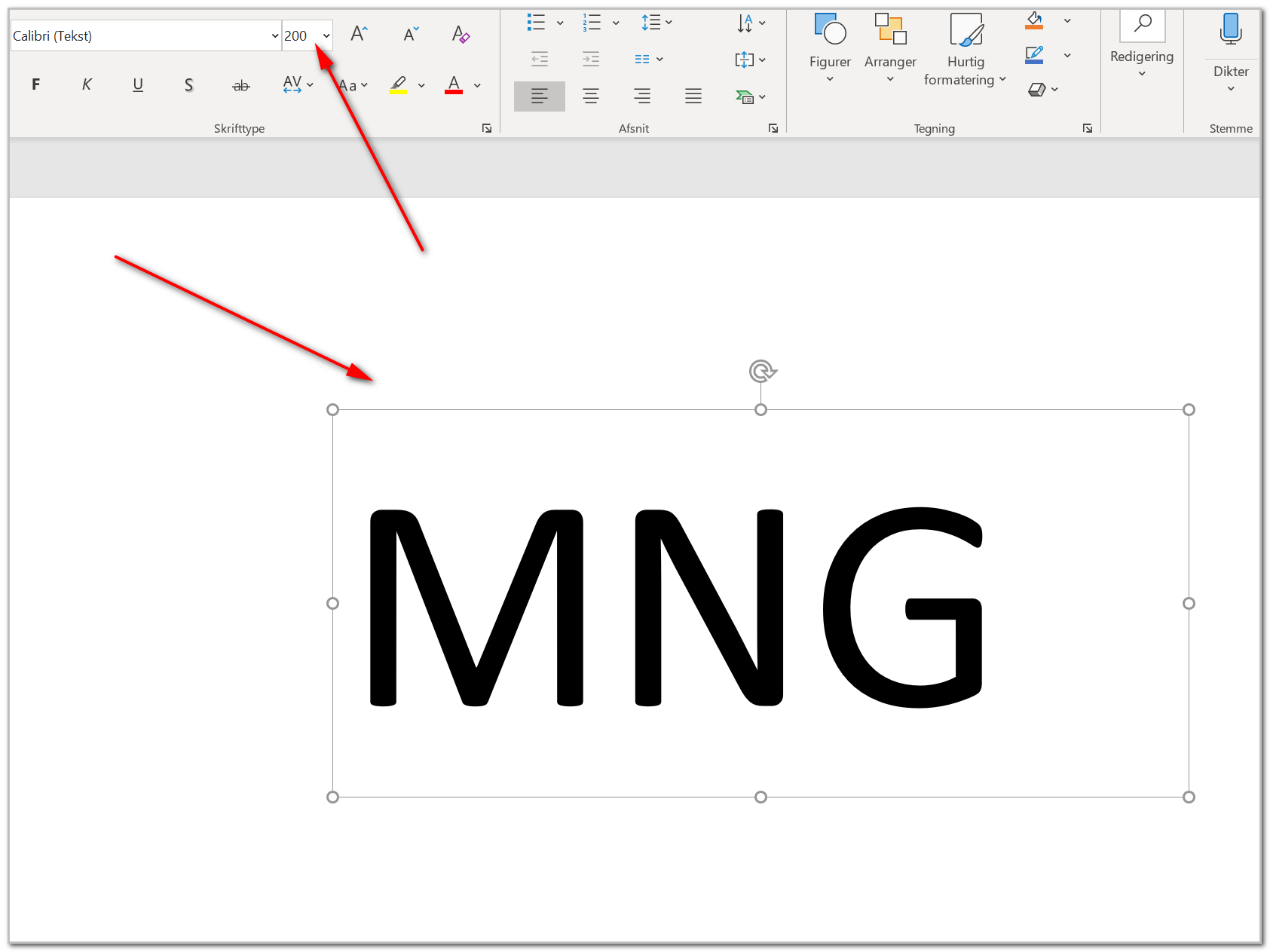The height and width of the screenshot is (952, 1270).
Task: Align text left
Action: click(x=540, y=96)
